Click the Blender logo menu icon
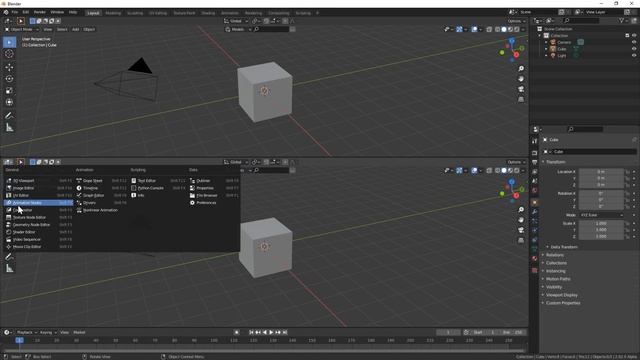The width and height of the screenshot is (640, 360). tap(6, 13)
